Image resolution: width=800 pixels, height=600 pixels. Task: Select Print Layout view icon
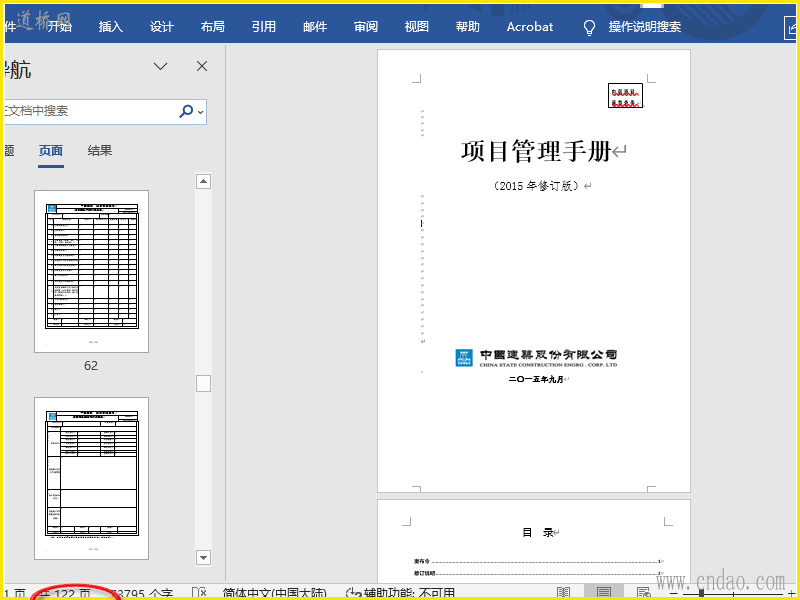point(603,593)
